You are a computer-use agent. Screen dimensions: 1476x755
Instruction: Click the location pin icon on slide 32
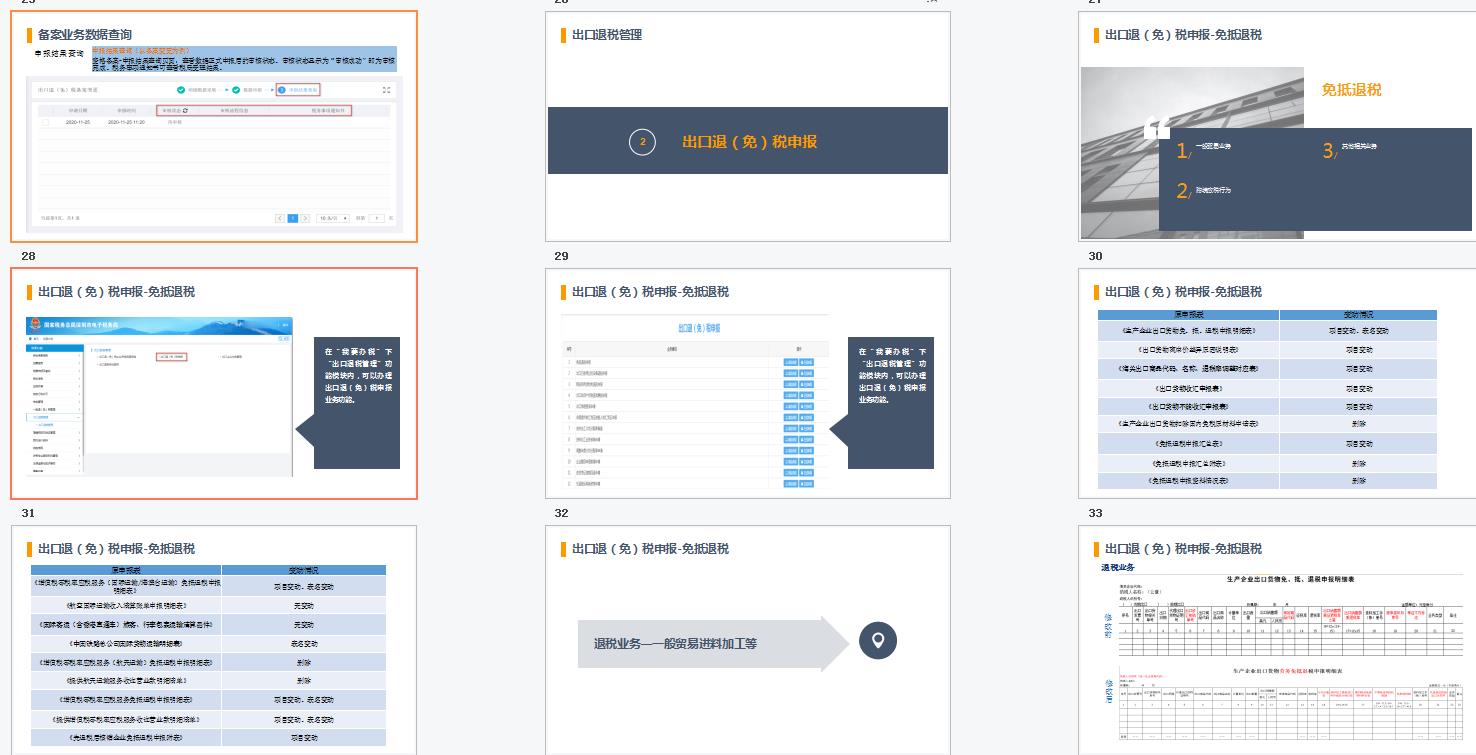coord(878,641)
